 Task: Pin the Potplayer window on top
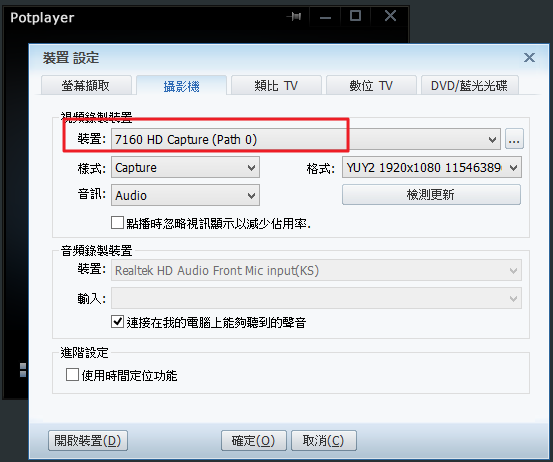point(294,16)
